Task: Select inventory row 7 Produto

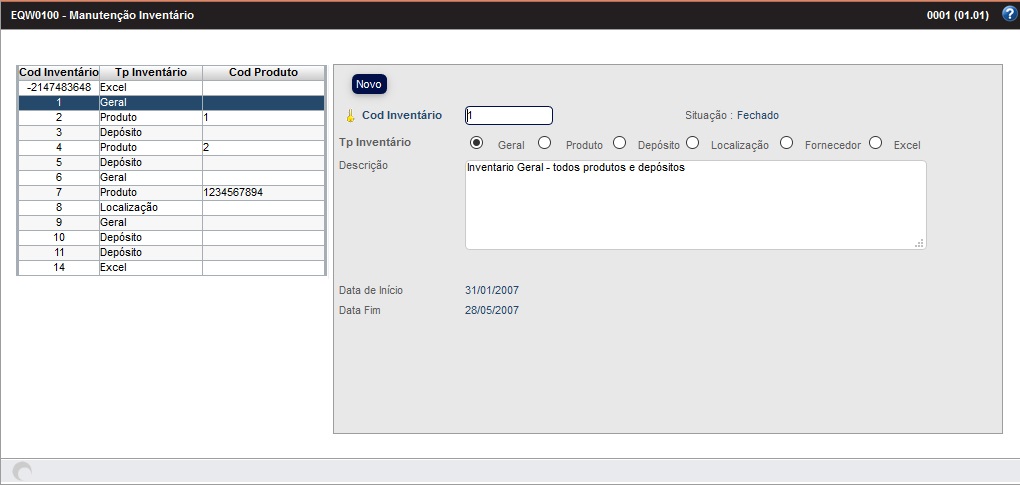Action: pos(171,192)
